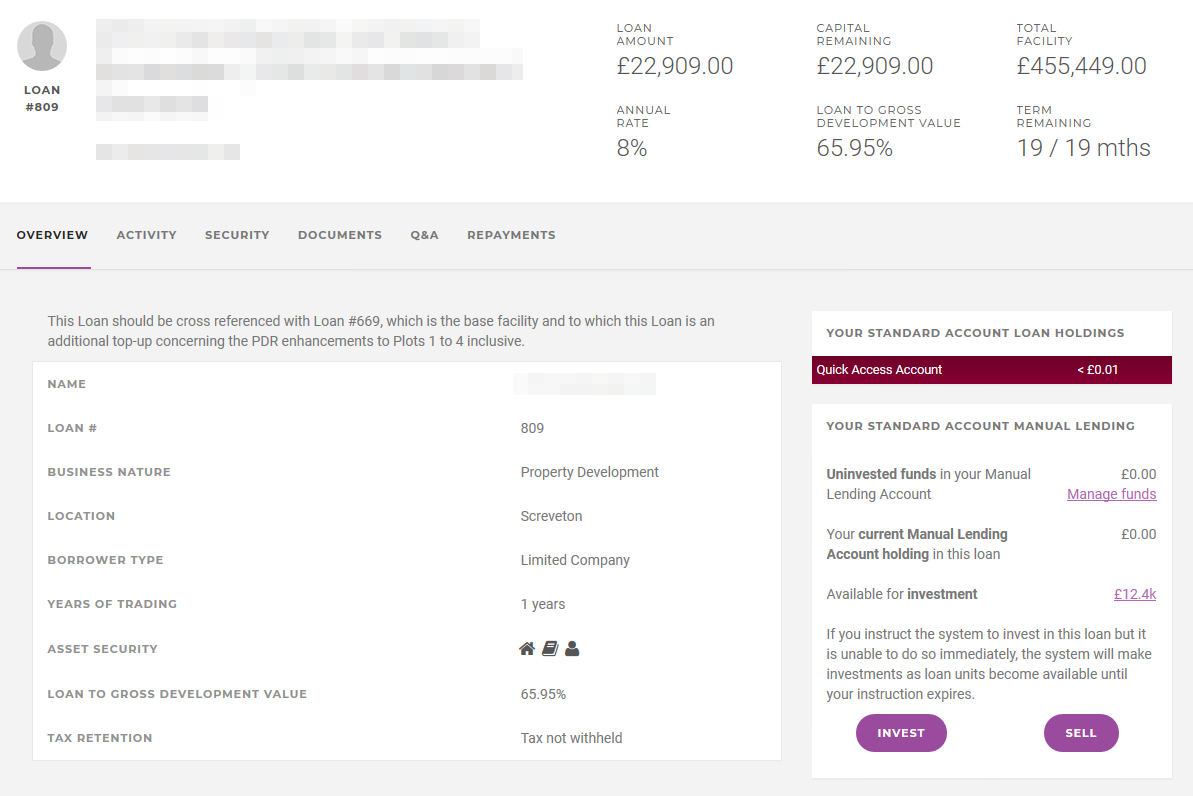Click the Total Facility £455,449.00 amount

click(1081, 66)
